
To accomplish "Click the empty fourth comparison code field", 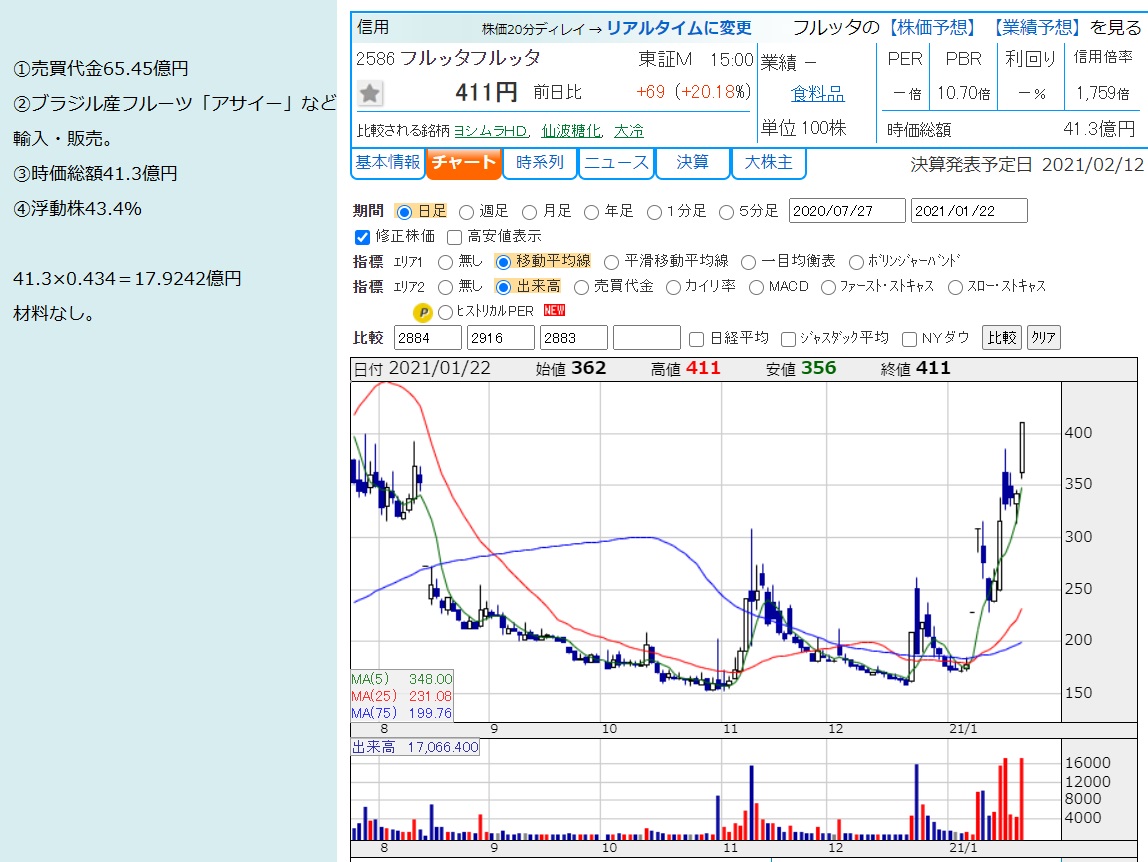I will point(647,338).
